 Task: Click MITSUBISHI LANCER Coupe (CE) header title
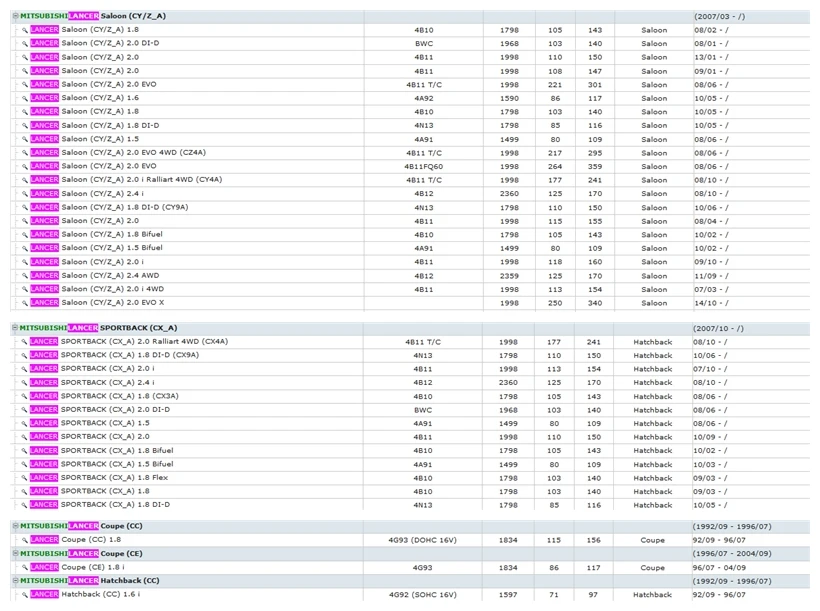81,553
